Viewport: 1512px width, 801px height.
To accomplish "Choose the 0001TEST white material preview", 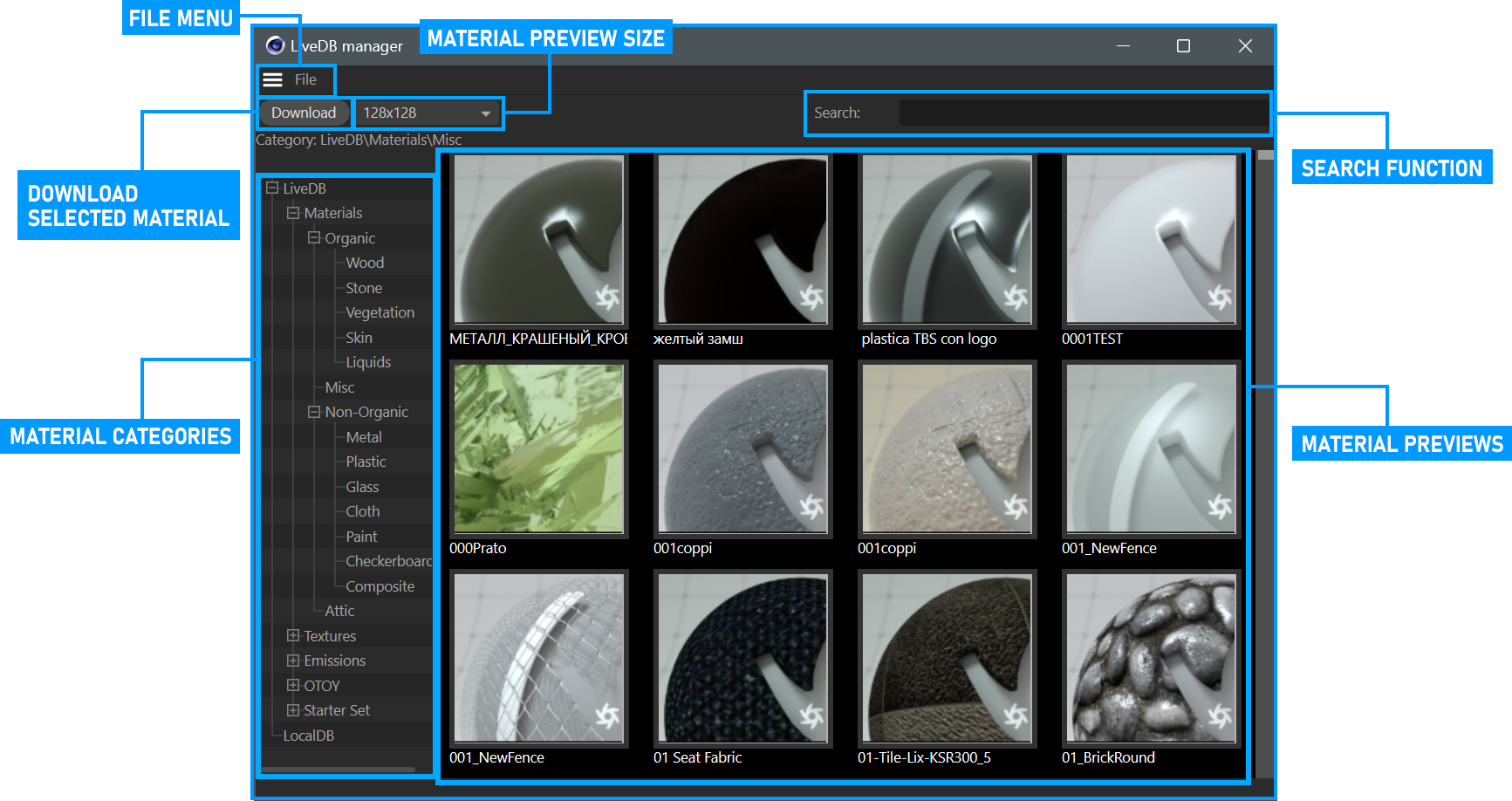I will pyautogui.click(x=1151, y=239).
